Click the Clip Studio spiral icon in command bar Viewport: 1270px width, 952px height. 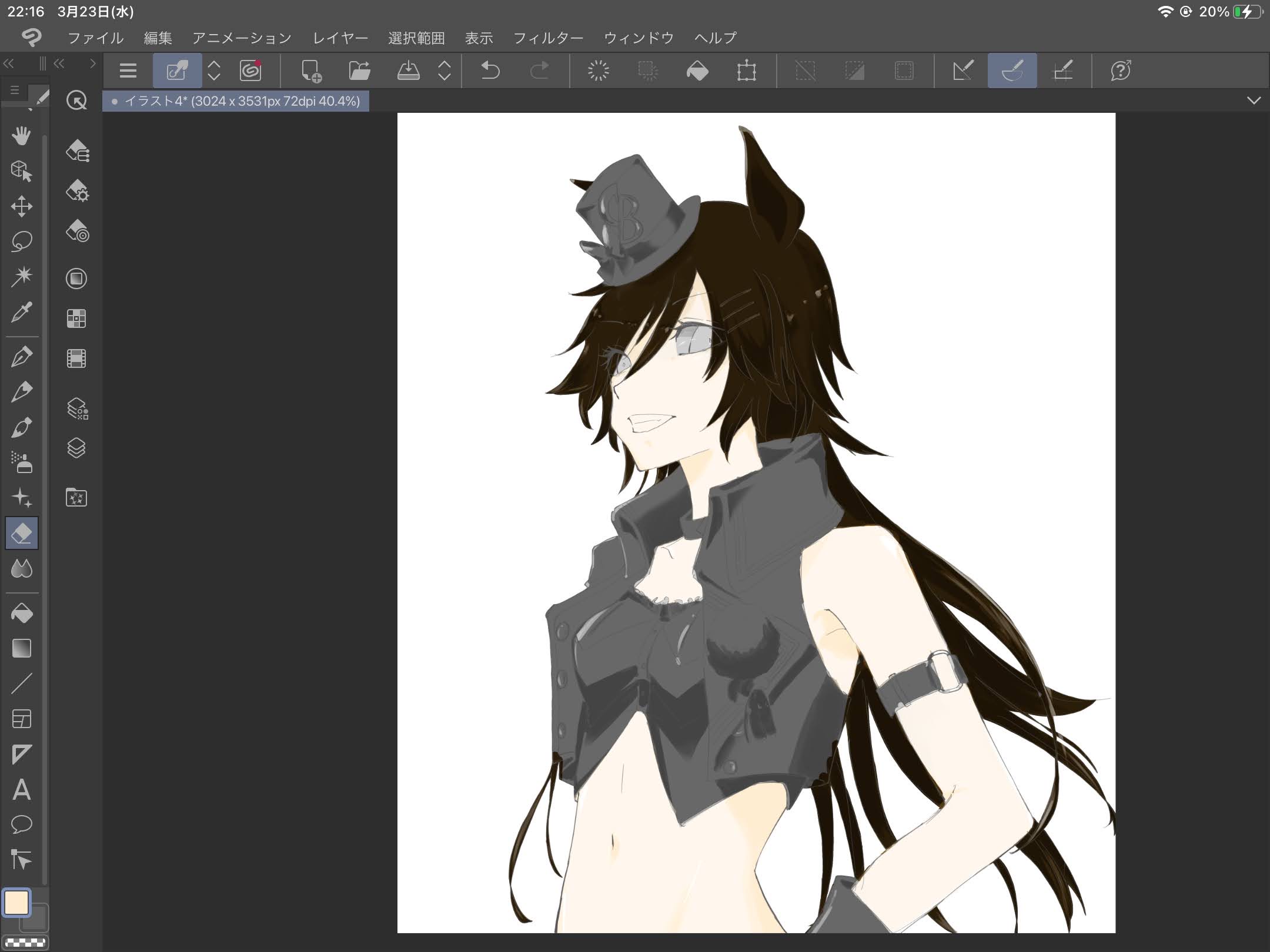click(250, 71)
